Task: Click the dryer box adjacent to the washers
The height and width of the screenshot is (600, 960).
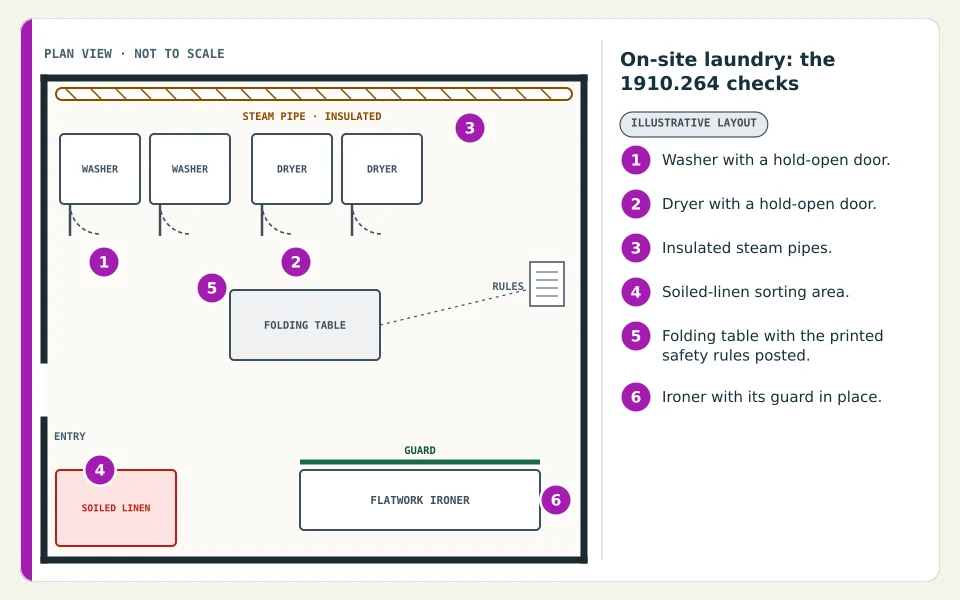Action: pyautogui.click(x=292, y=169)
